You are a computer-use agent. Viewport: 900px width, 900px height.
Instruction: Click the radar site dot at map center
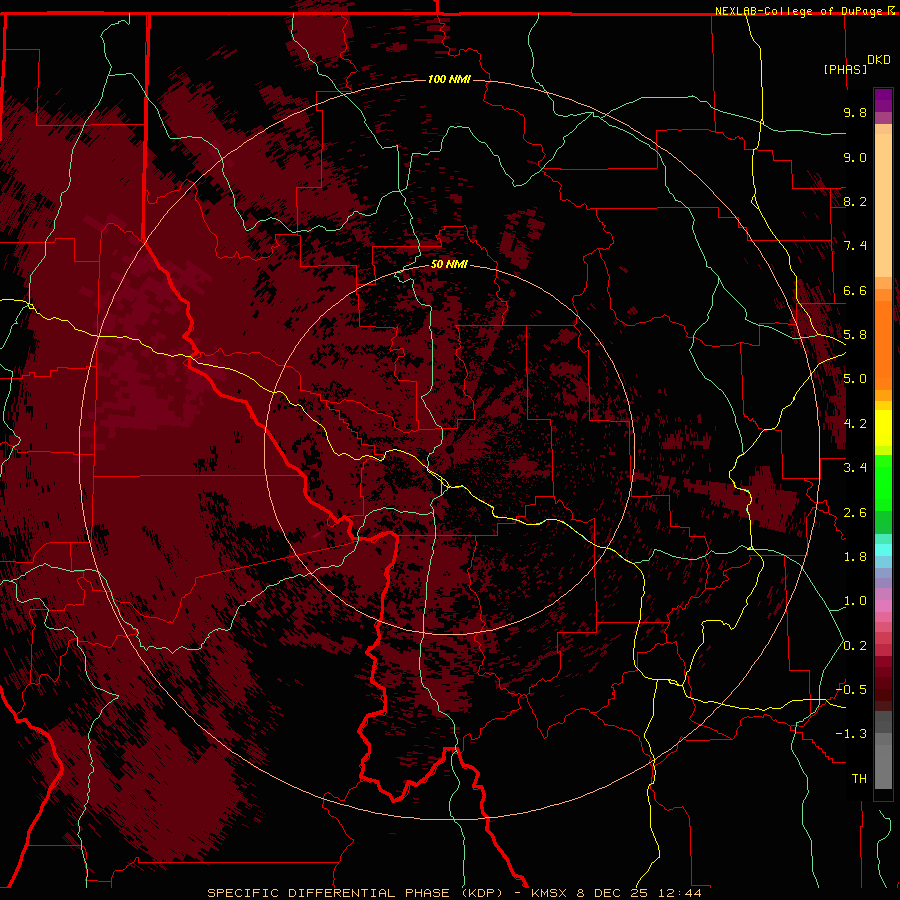(450, 450)
